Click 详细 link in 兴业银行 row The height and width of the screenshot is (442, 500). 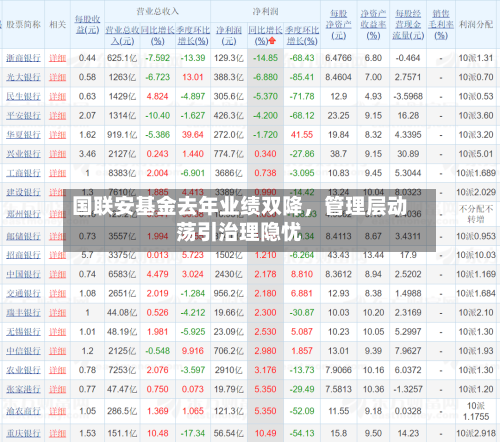click(x=57, y=154)
